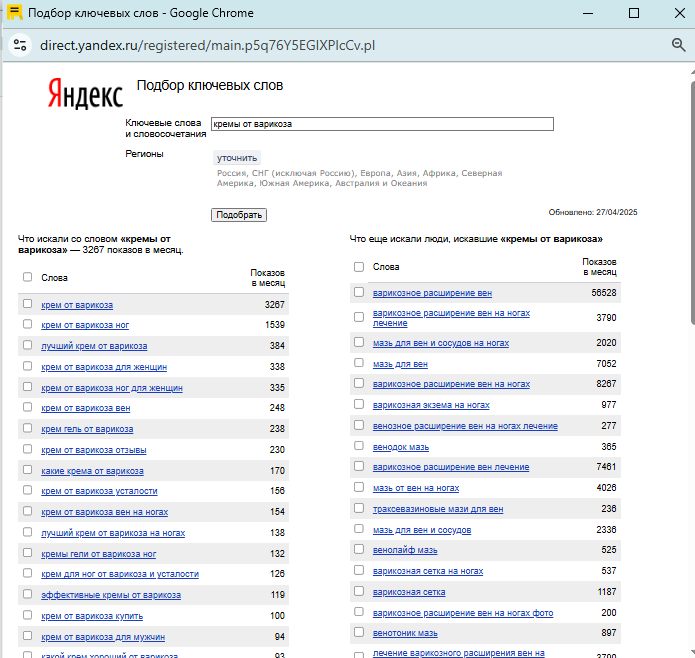Check the box for мазь для вен

(359, 362)
